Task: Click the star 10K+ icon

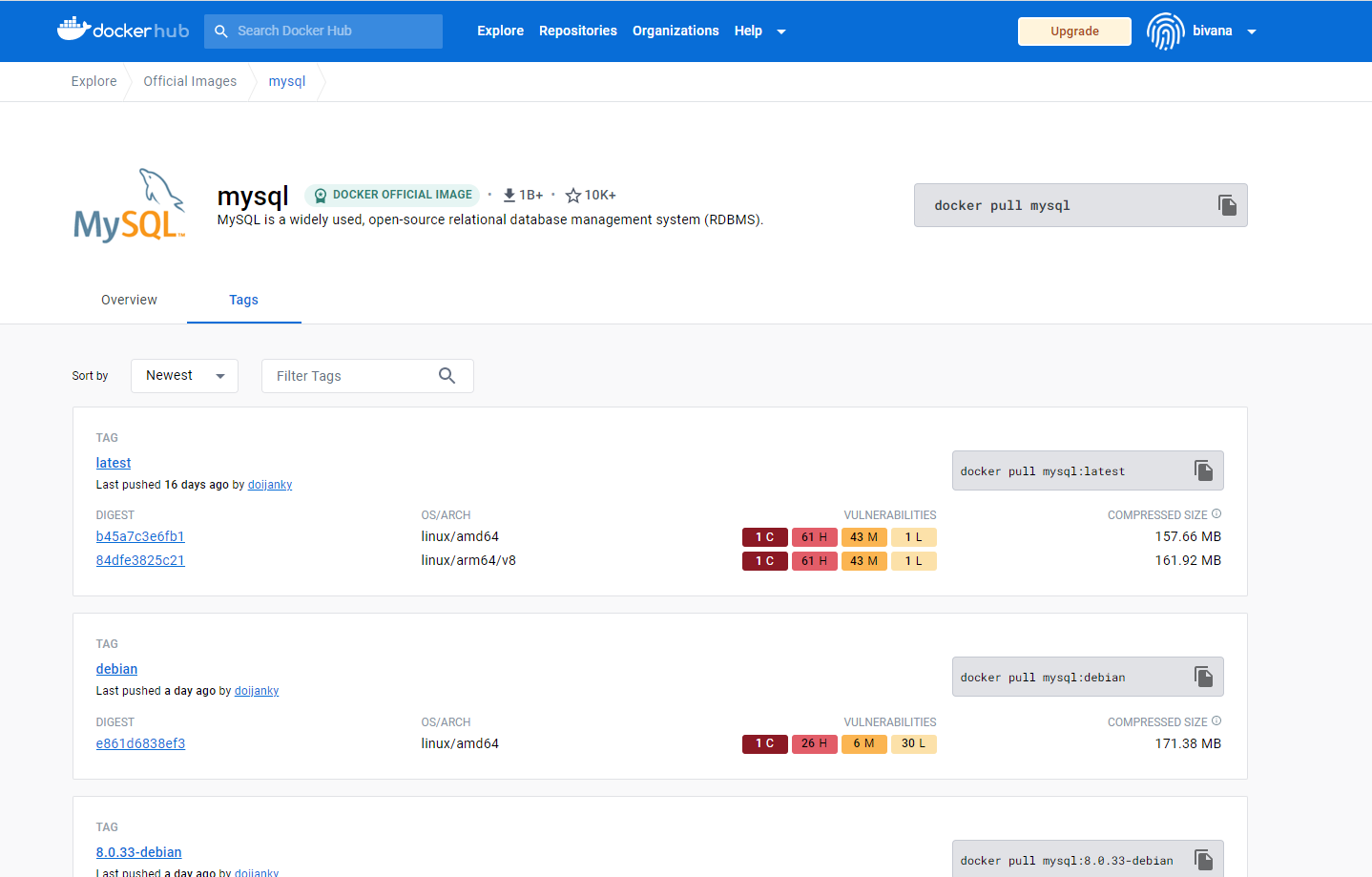Action: pyautogui.click(x=573, y=195)
